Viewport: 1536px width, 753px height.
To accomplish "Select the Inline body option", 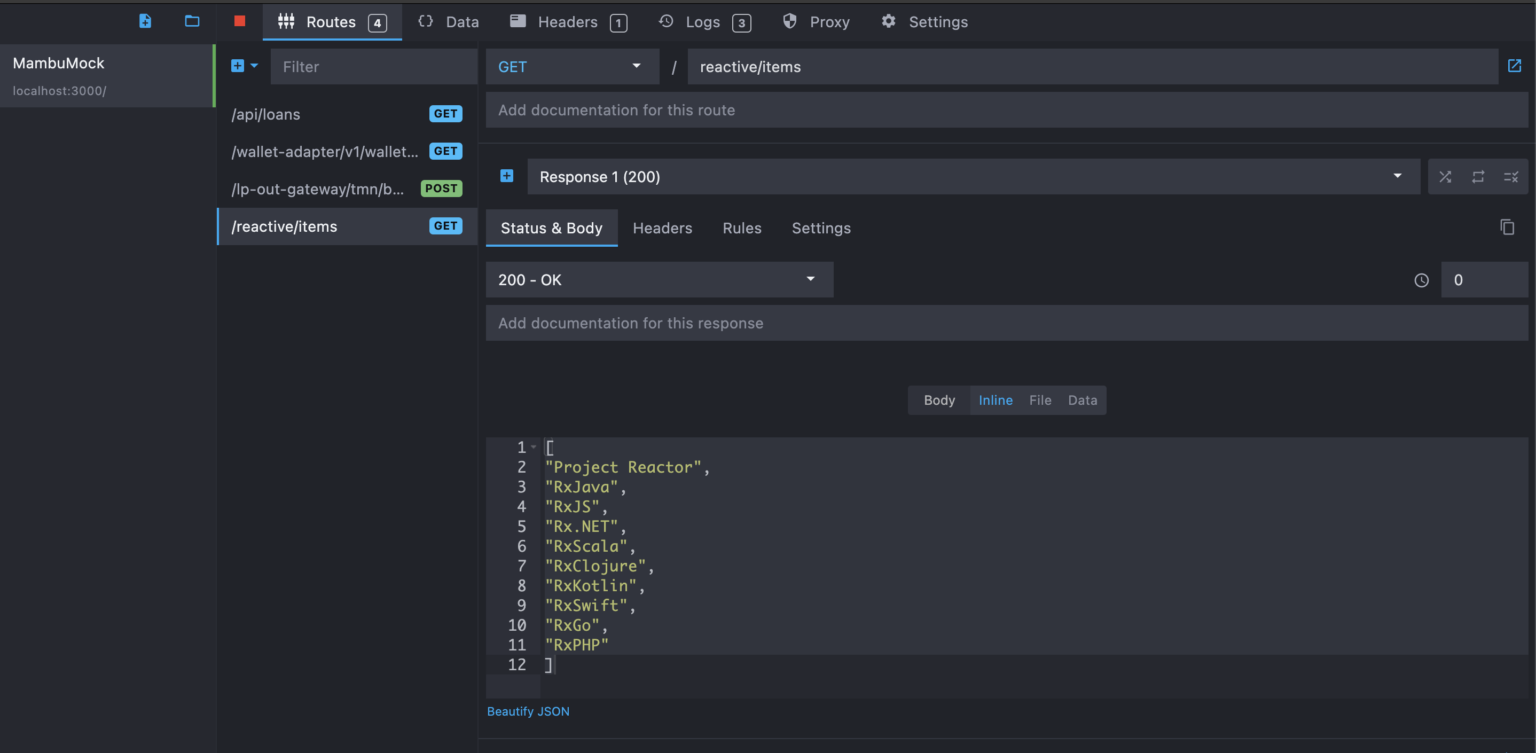I will coord(995,400).
